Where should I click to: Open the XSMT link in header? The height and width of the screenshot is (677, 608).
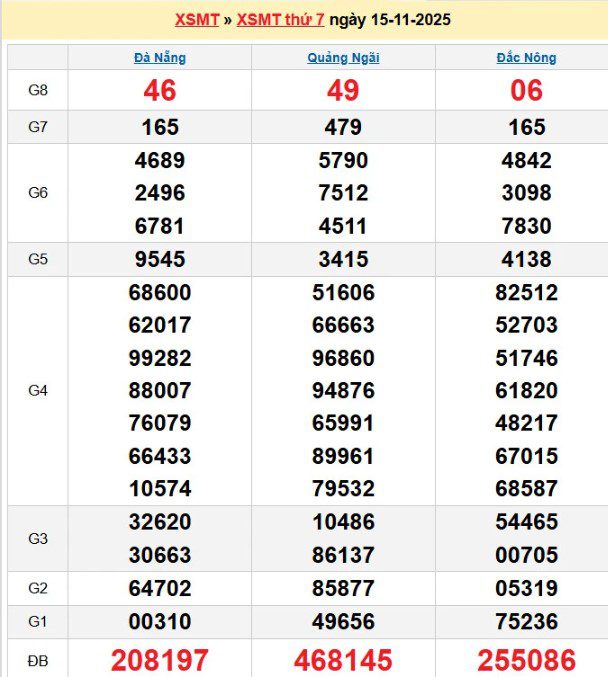coord(196,20)
